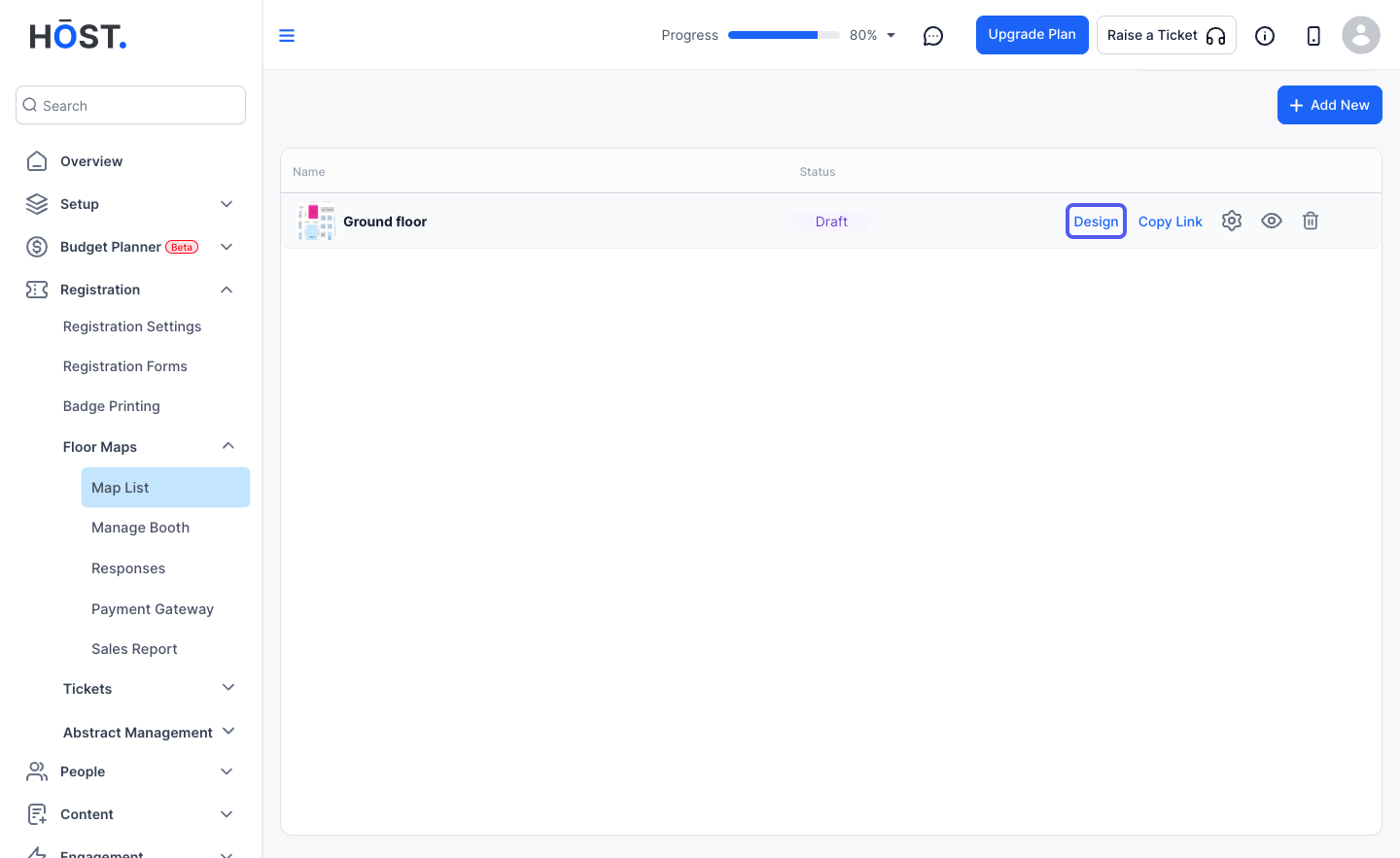Click the info circle icon

(1265, 36)
